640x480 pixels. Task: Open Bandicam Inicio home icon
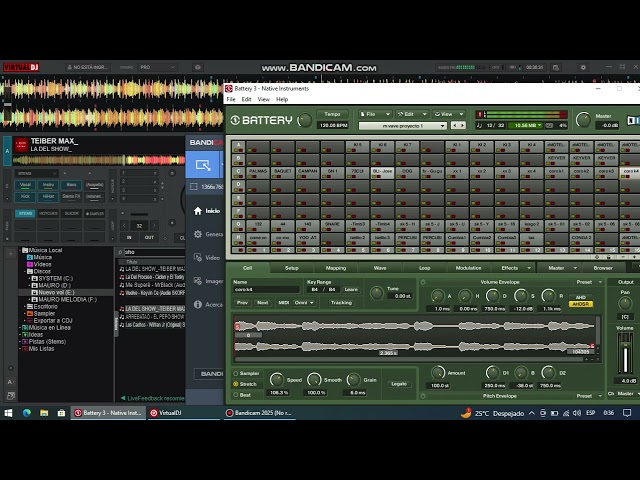pos(198,211)
